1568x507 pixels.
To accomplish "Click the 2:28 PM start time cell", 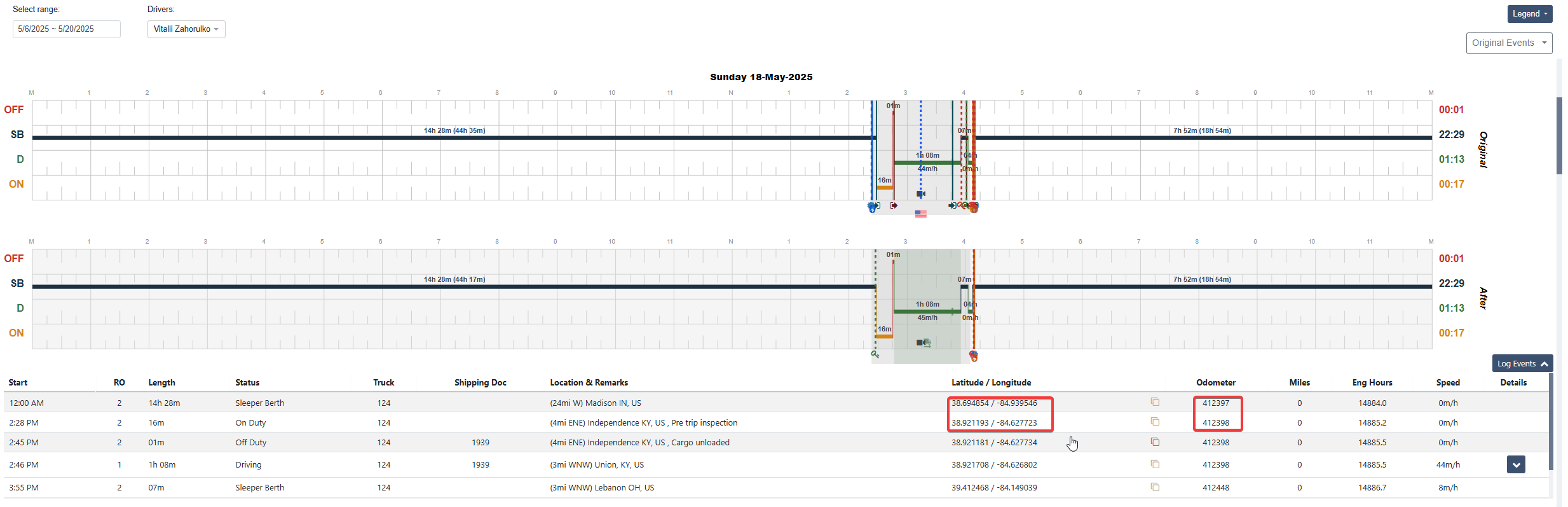I will point(24,422).
